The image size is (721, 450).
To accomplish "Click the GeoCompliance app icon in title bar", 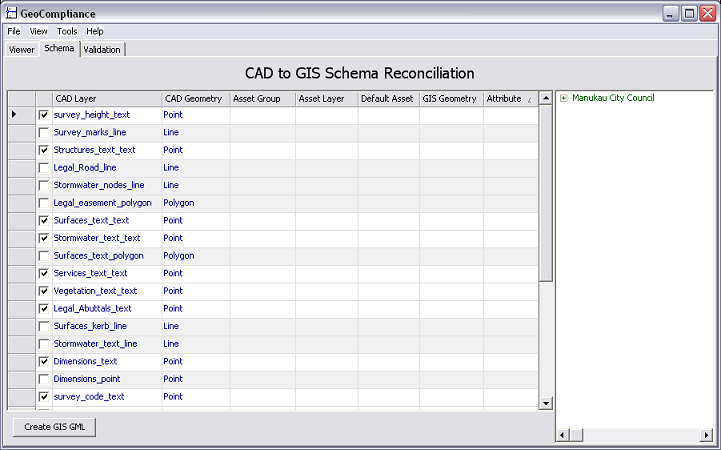I will (11, 13).
